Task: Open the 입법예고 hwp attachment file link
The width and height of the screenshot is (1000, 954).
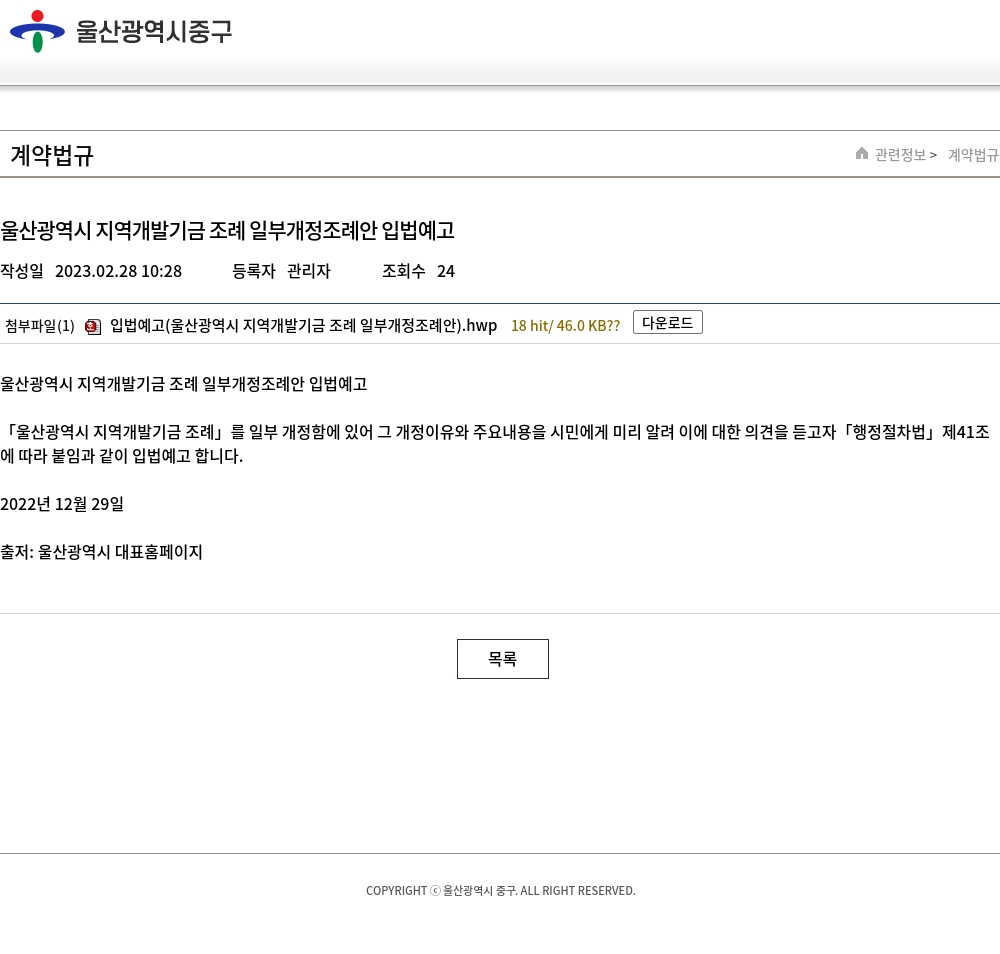Action: pyautogui.click(x=304, y=325)
